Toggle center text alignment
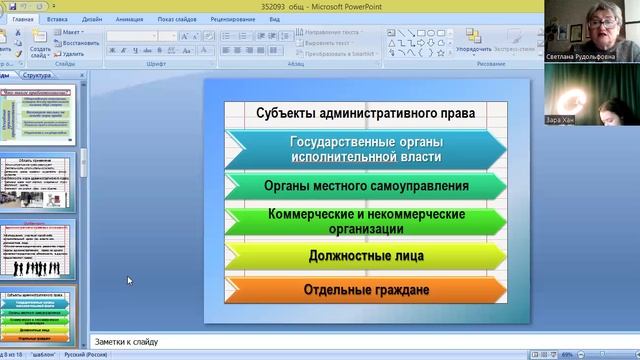The width and height of the screenshot is (640, 360). (x=237, y=50)
